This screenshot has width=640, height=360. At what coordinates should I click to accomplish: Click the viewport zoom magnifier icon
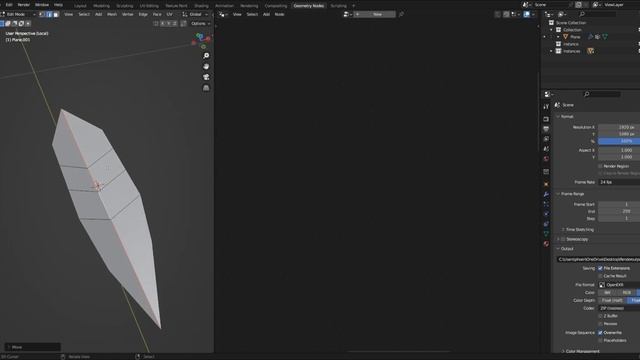click(206, 56)
